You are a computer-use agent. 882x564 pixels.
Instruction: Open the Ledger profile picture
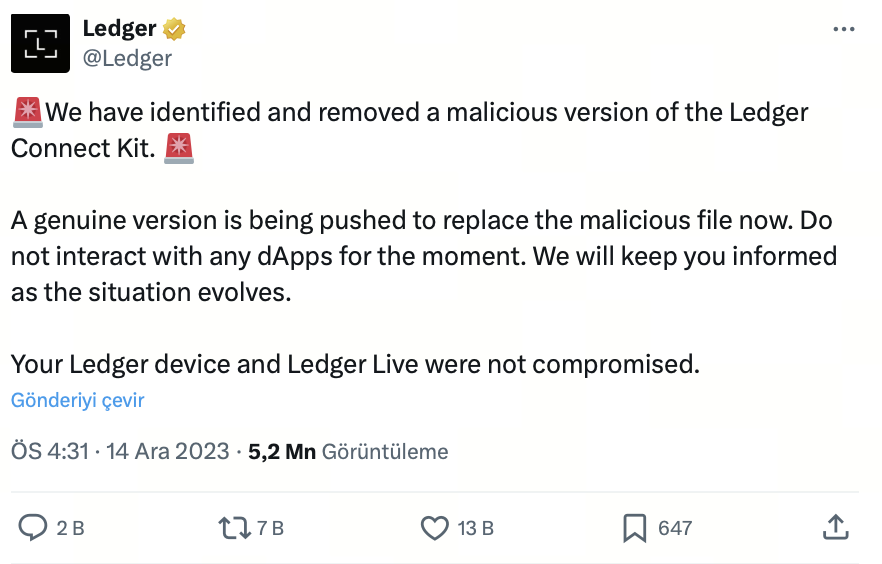pyautogui.click(x=41, y=44)
